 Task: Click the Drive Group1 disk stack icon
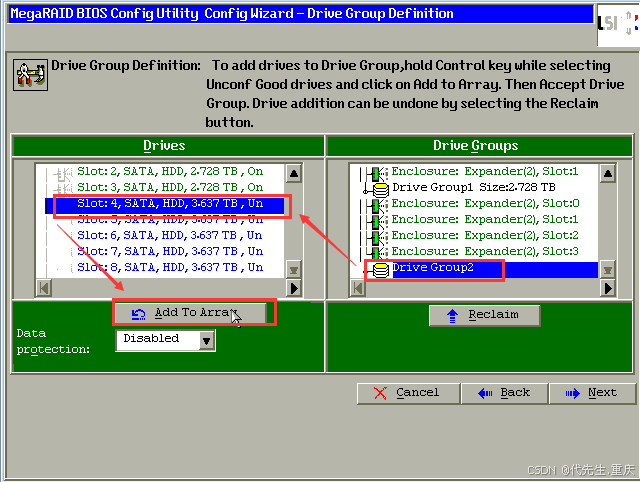[380, 190]
